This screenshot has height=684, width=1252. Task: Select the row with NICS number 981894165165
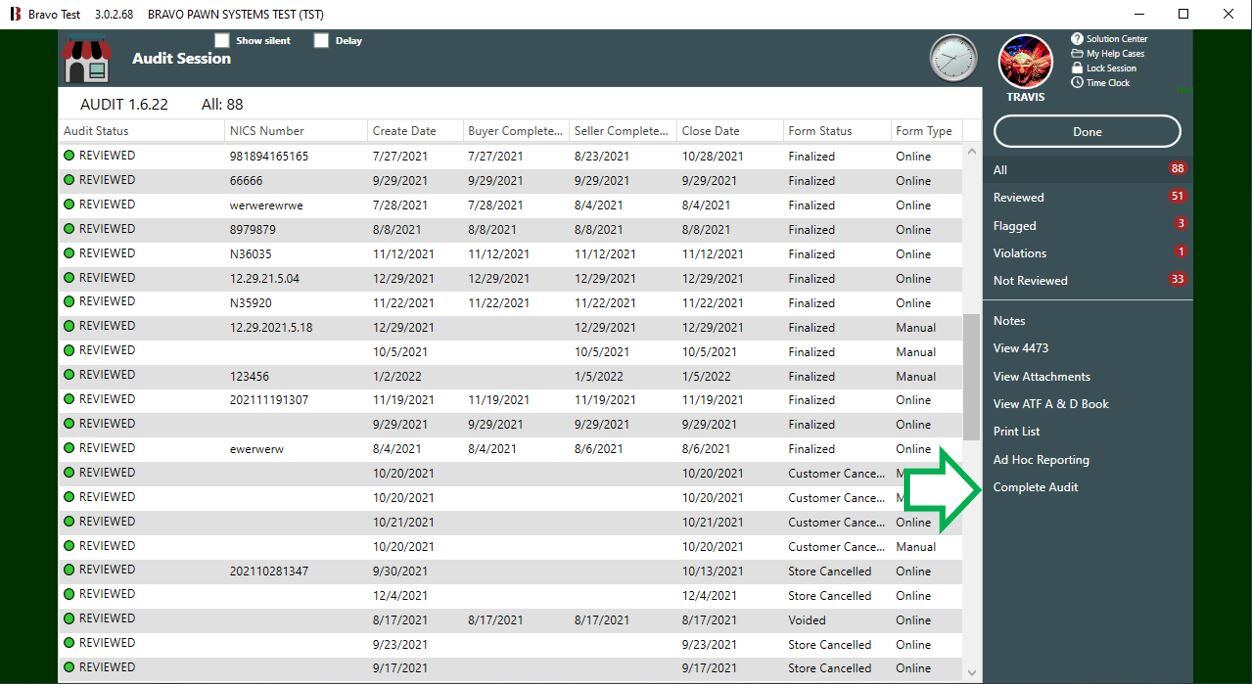pos(269,157)
